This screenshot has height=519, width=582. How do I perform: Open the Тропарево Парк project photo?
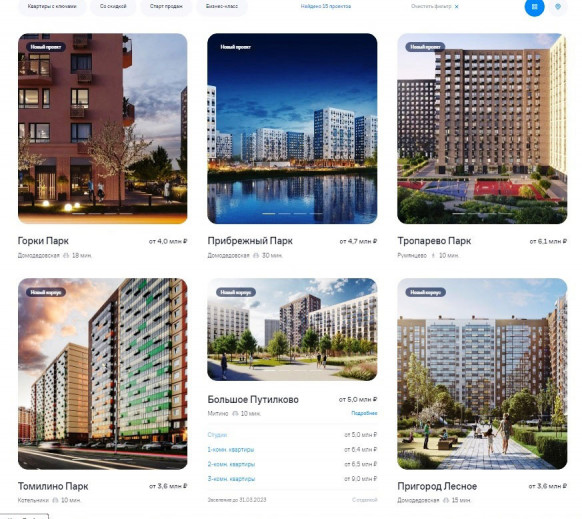coord(482,128)
